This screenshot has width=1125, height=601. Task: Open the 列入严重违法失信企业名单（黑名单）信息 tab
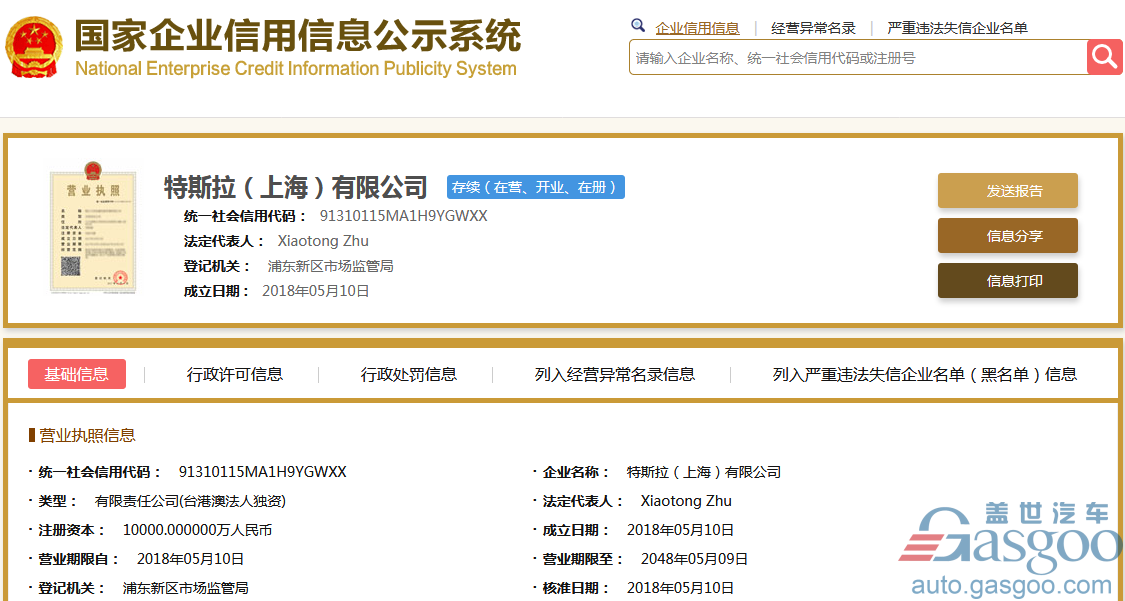click(x=925, y=374)
